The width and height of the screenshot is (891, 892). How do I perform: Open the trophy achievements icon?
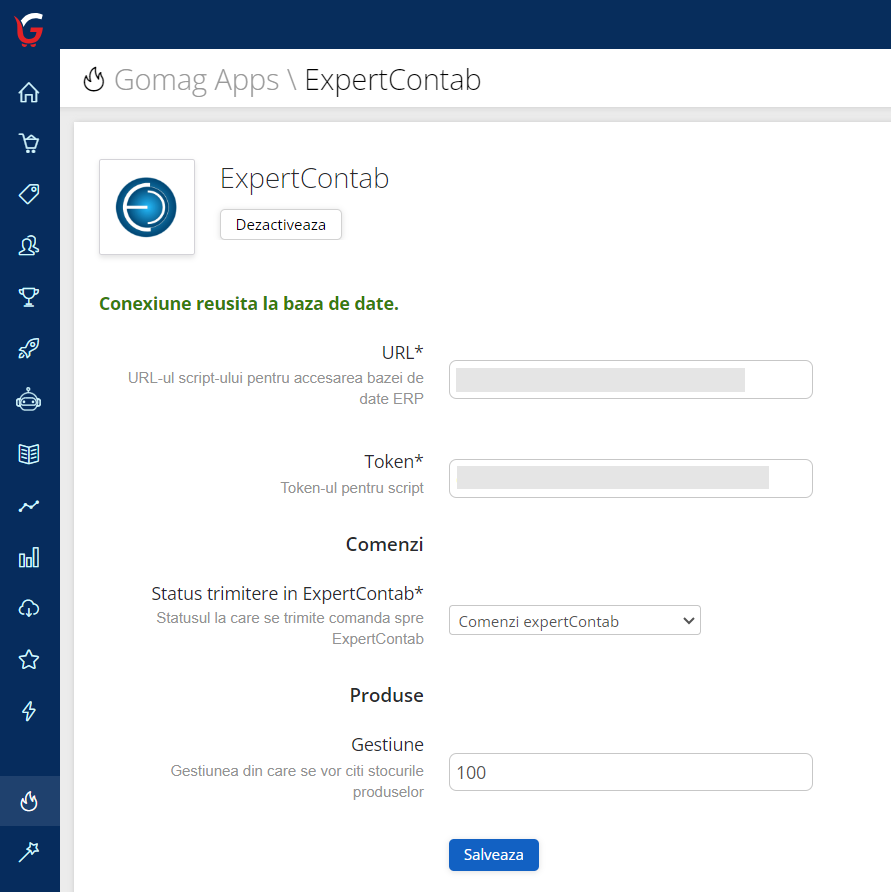pos(29,297)
